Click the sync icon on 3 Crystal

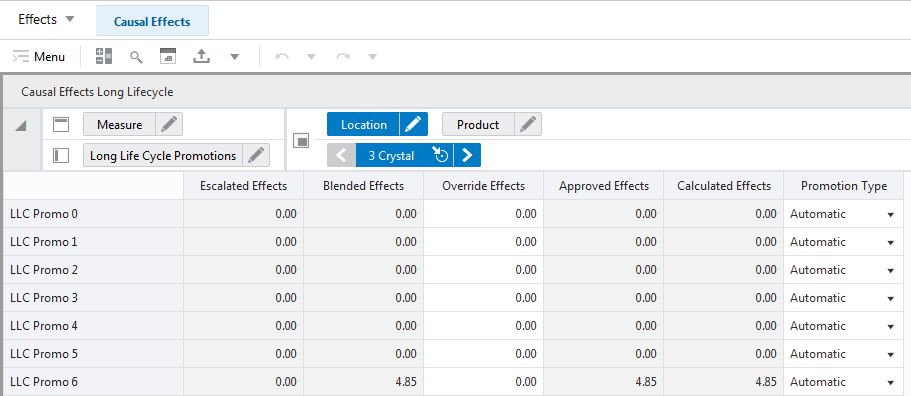440,155
